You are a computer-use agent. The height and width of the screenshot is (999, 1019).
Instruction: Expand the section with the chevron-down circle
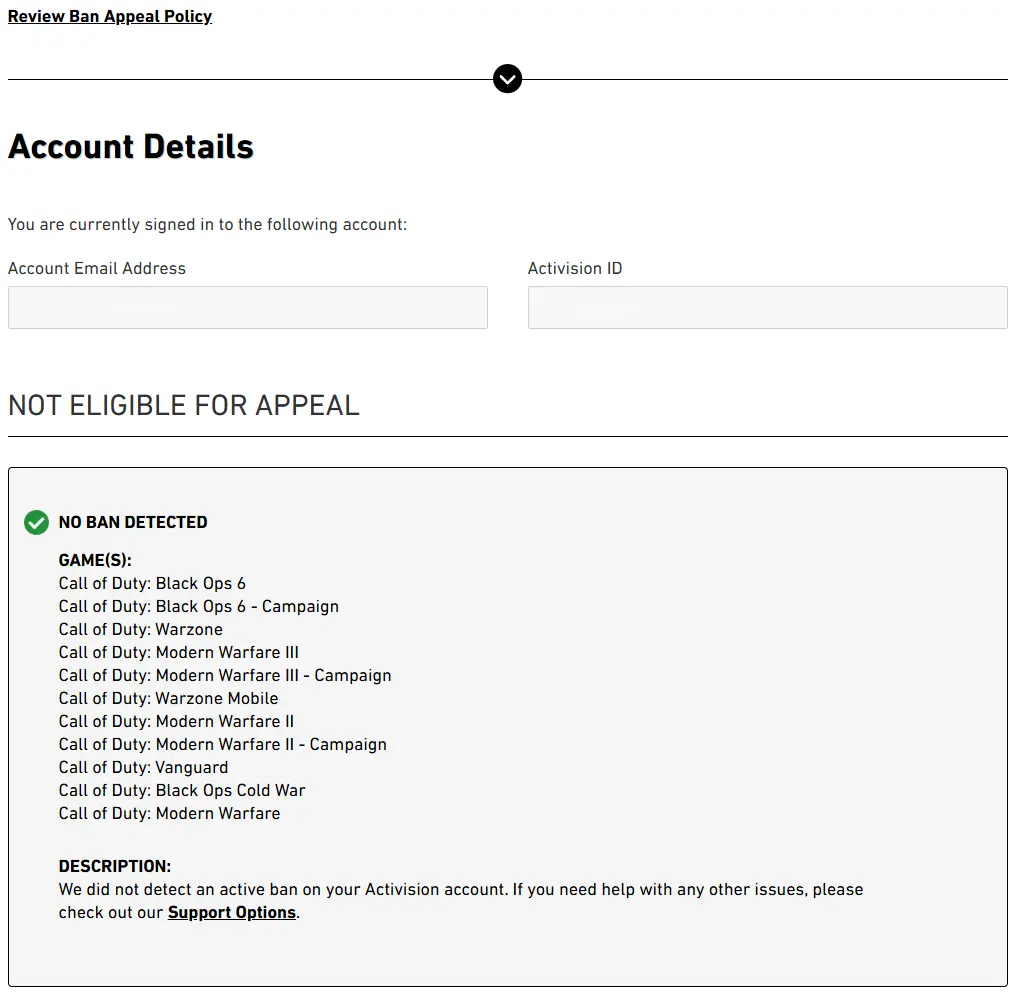[508, 79]
